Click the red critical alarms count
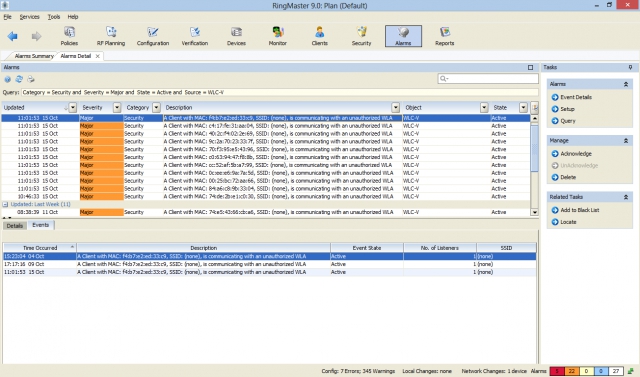This screenshot has height=377, width=640. [557, 371]
